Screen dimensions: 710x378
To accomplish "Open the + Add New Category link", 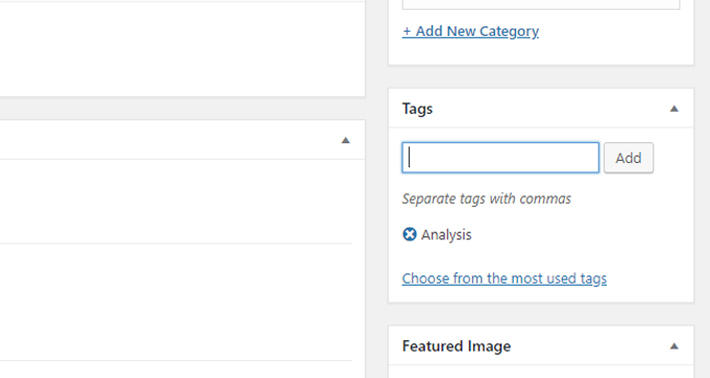I will click(x=470, y=31).
